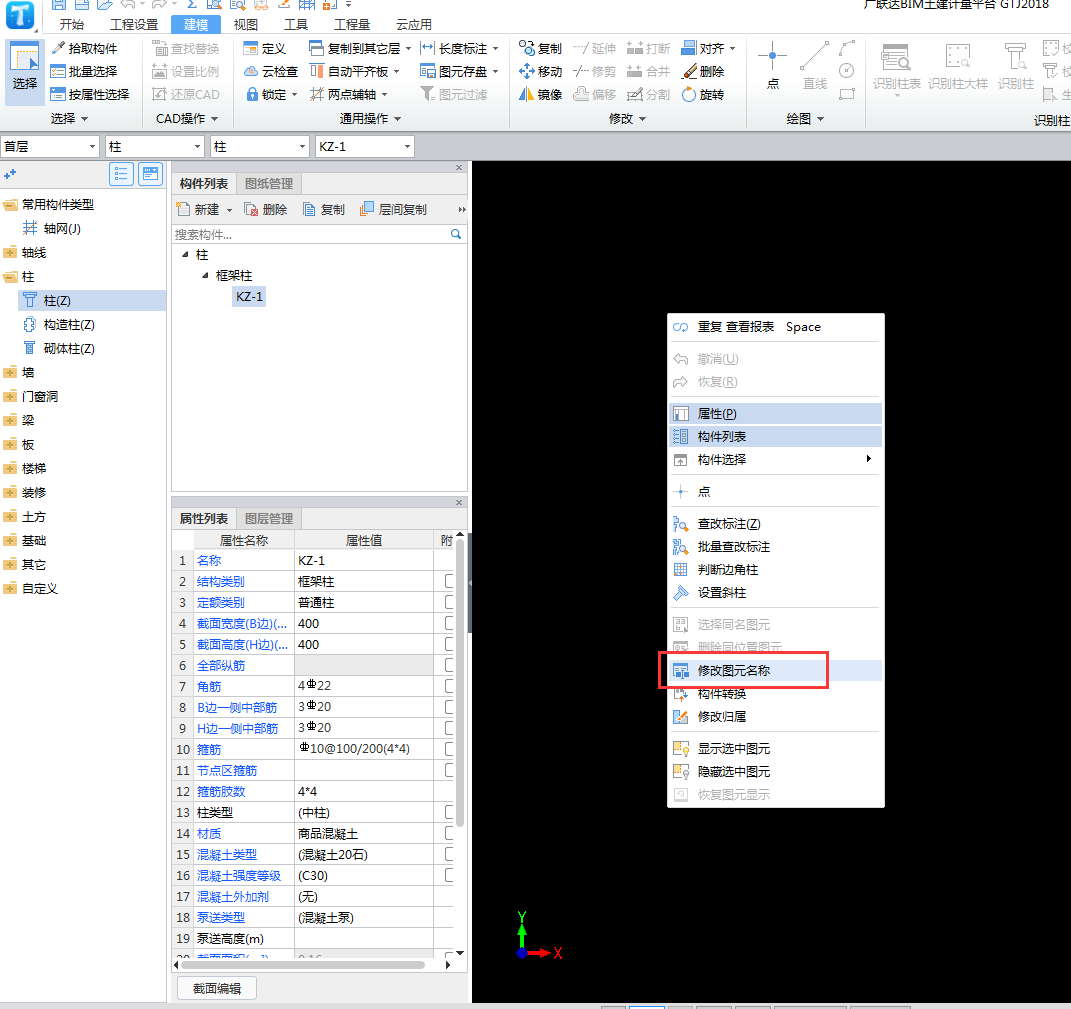Check the 全部纵筋 row checkbox
1071x1009 pixels.
pos(449,665)
